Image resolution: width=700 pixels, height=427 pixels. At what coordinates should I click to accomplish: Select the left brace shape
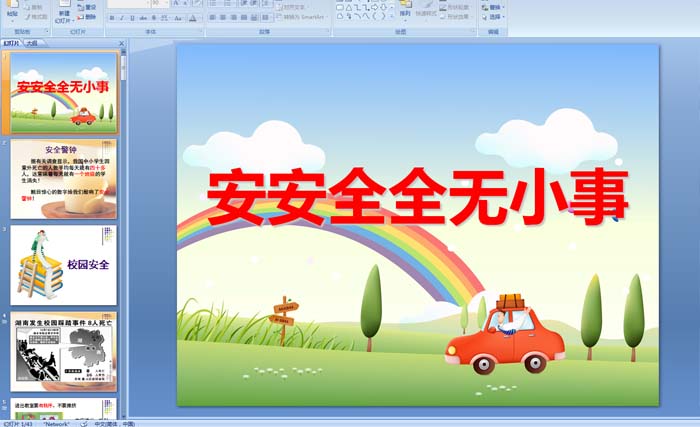[374, 16]
